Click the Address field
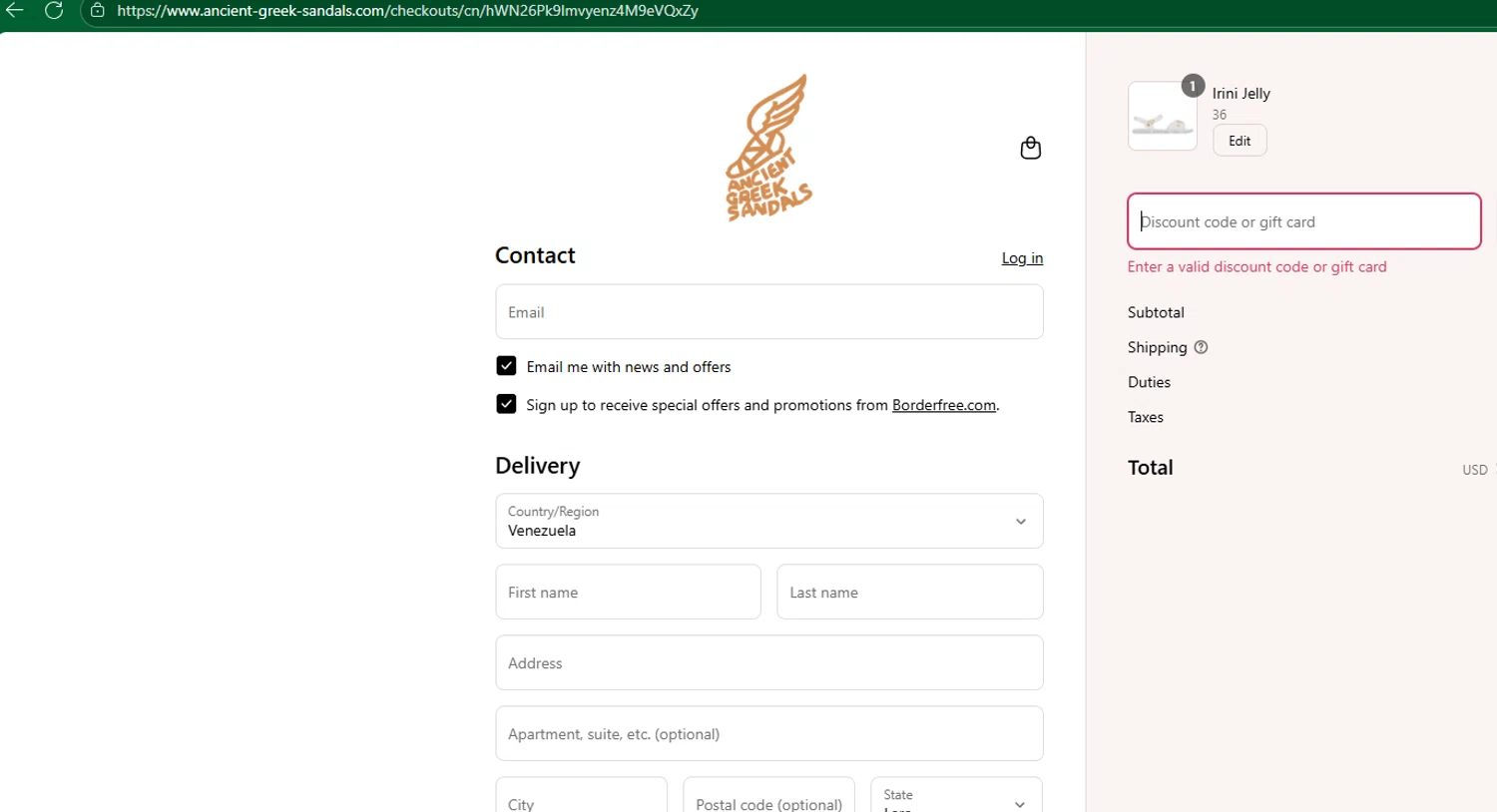The width and height of the screenshot is (1497, 812). coord(769,663)
